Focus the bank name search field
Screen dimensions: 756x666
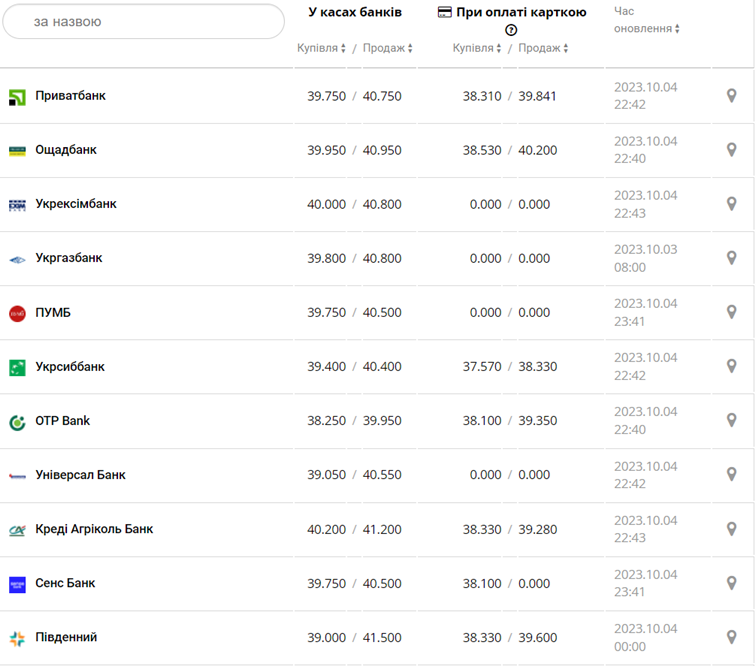pos(144,21)
